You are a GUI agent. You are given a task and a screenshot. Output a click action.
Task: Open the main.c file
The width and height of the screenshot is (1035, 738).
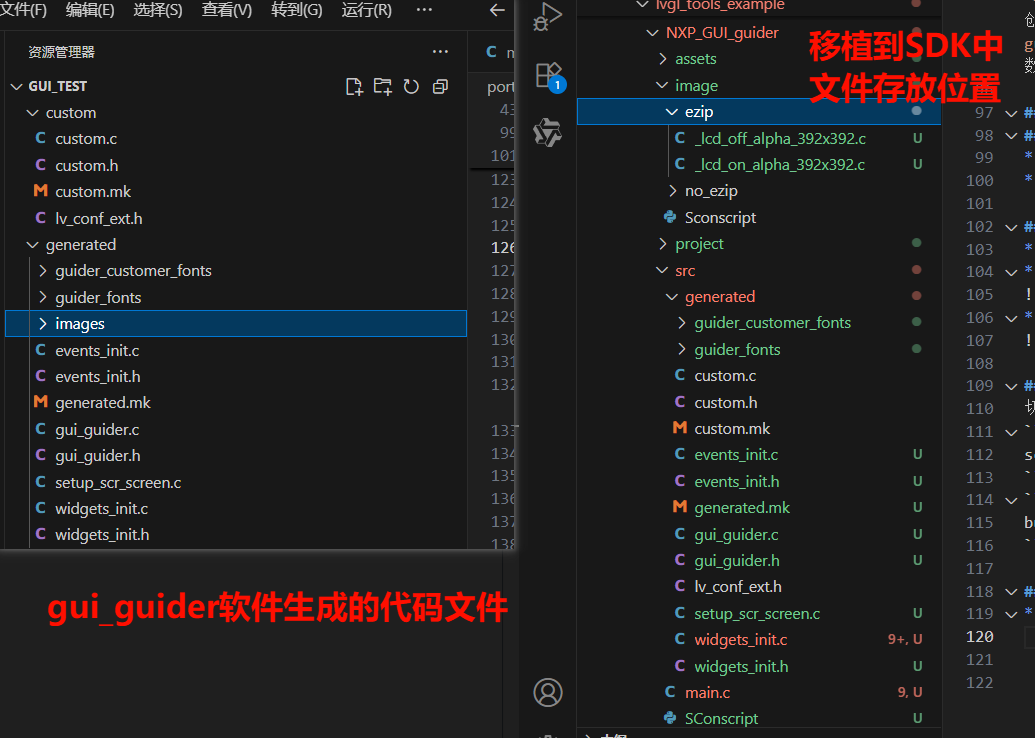(x=707, y=692)
